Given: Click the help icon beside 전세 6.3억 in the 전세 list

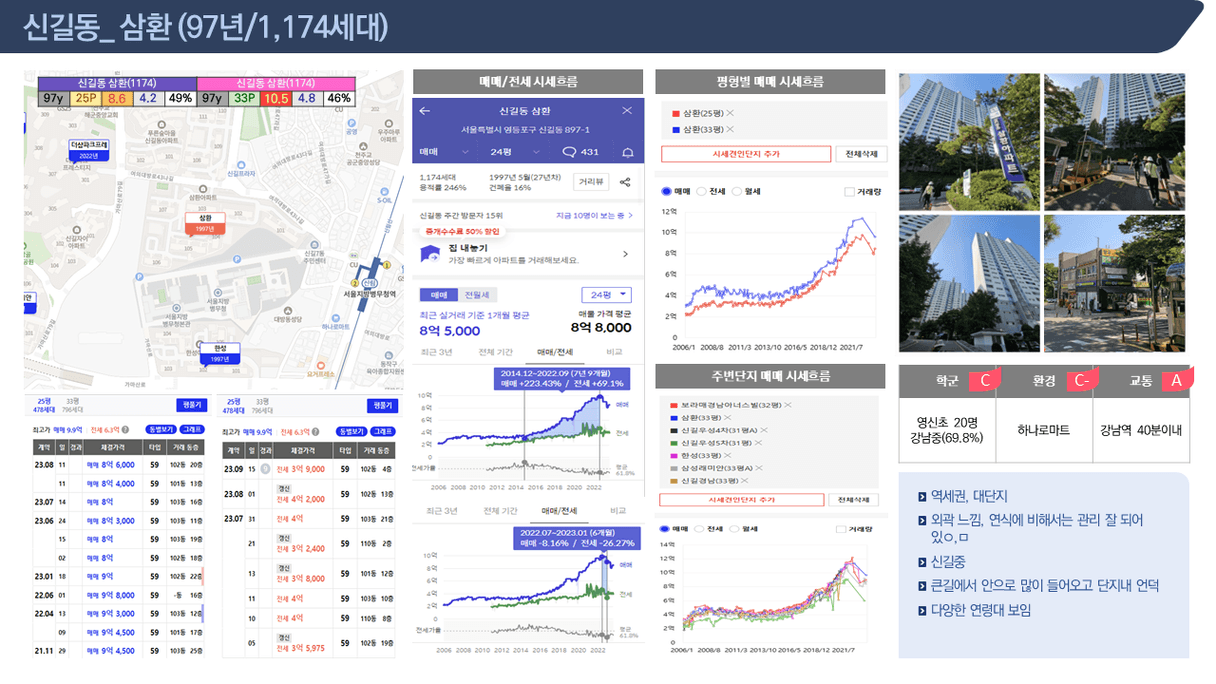Looking at the screenshot, I should (x=316, y=432).
